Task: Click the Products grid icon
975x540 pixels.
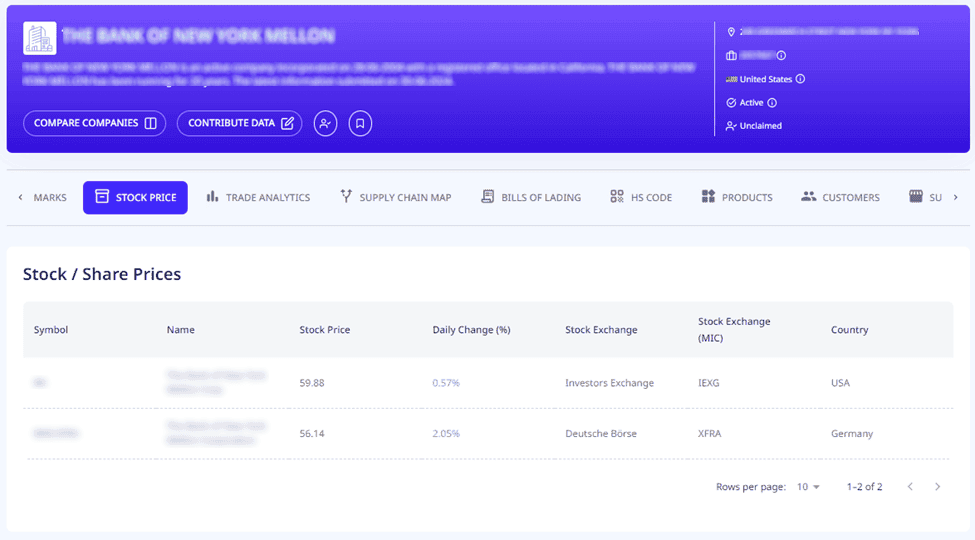Action: [x=708, y=197]
